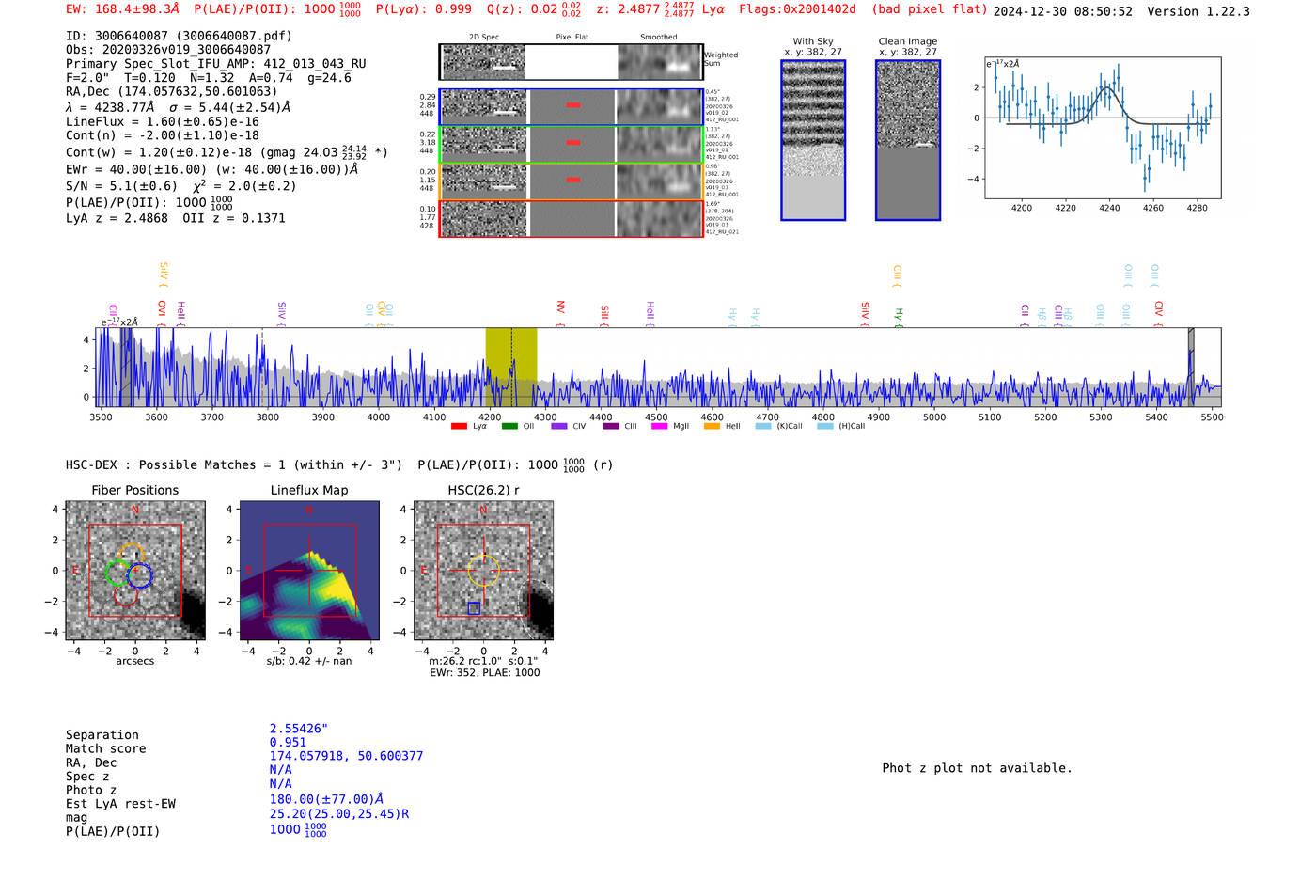Click the gray hatched band near 5460

[x=1191, y=367]
